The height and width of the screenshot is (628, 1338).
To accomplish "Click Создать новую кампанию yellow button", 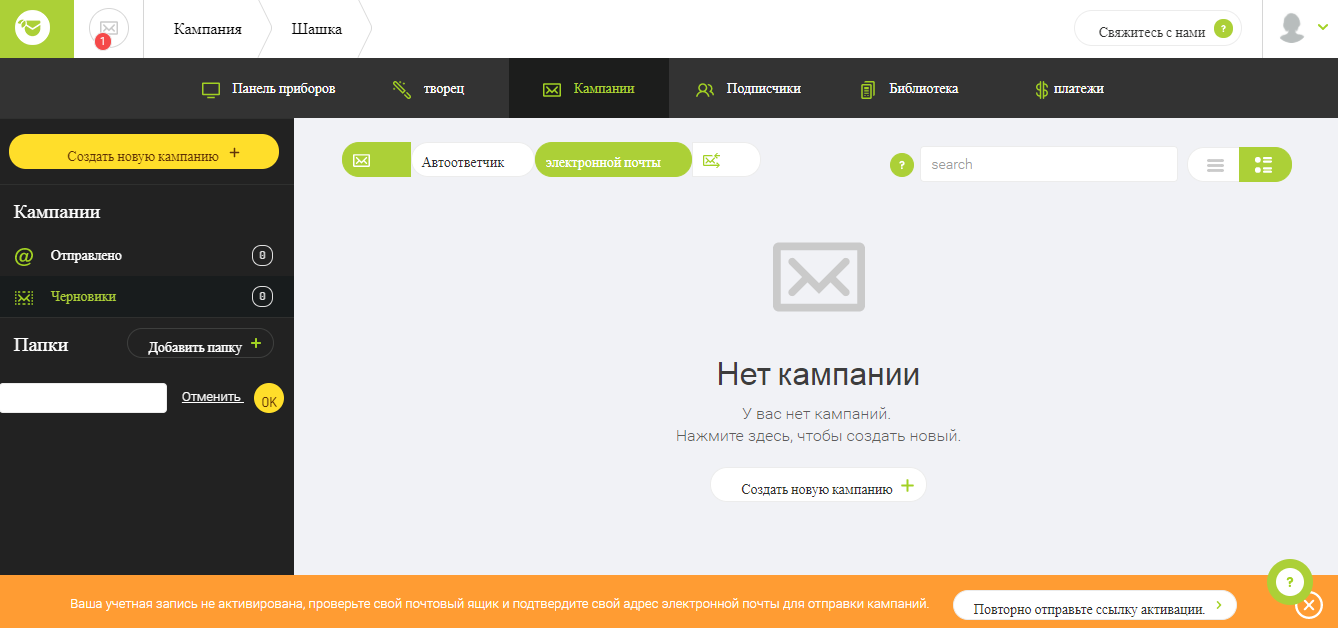I will tap(143, 151).
